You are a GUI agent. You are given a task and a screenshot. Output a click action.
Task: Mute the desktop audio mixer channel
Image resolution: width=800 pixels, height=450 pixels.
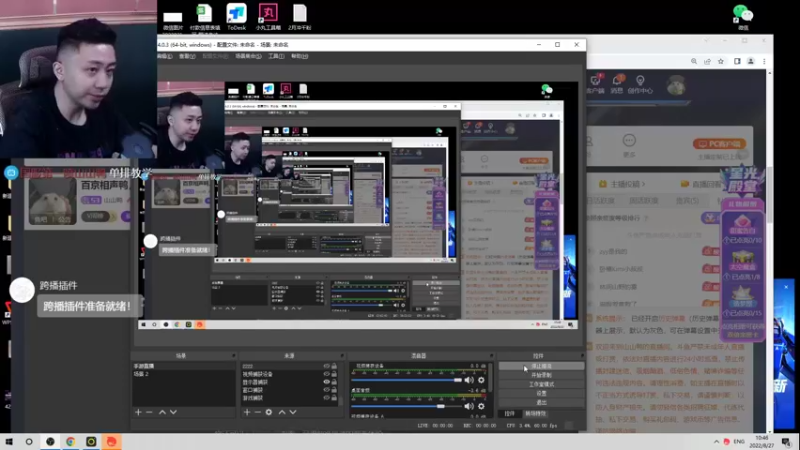tap(469, 406)
